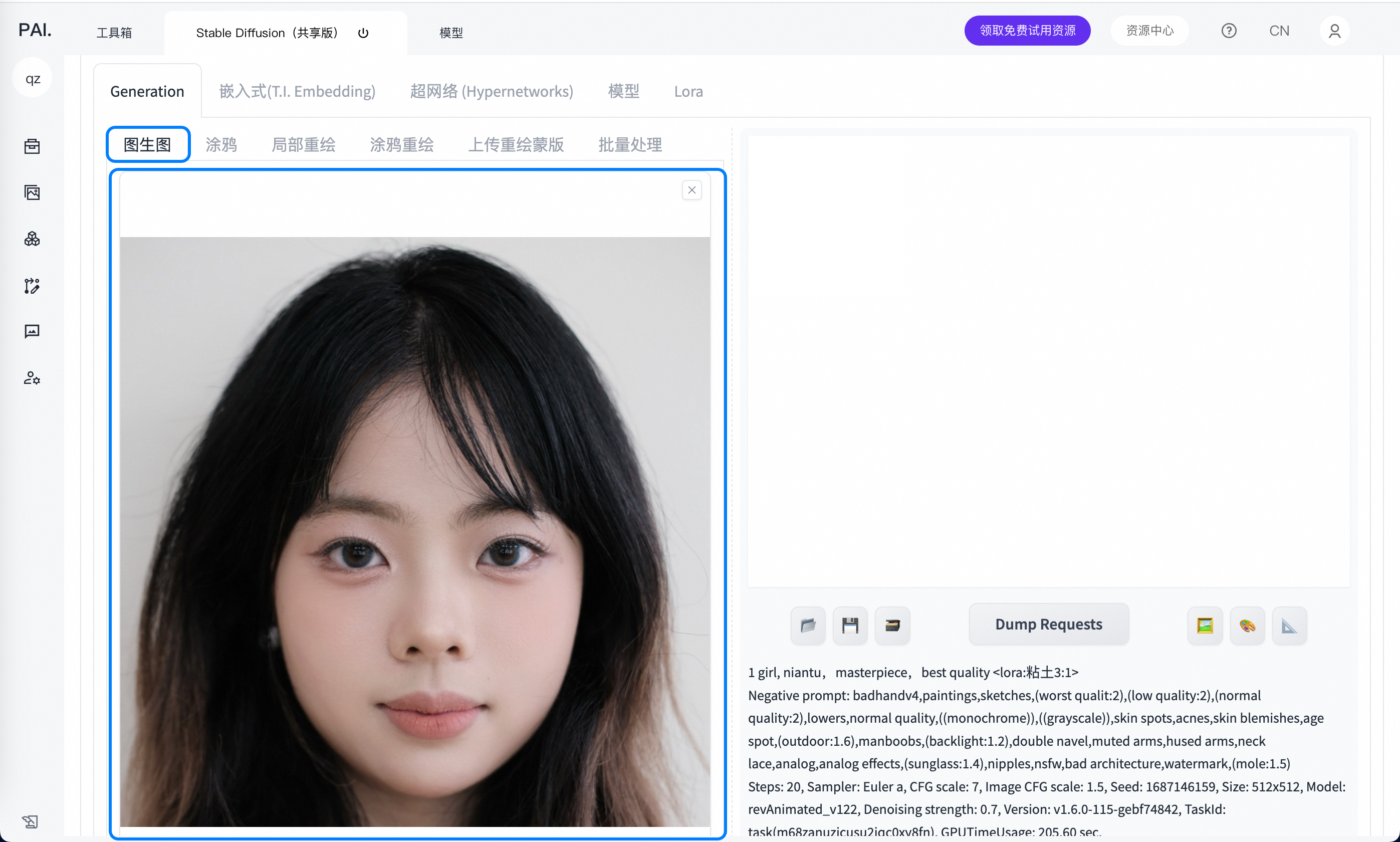Image resolution: width=1400 pixels, height=842 pixels.
Task: Open the Lora tab
Action: (688, 91)
